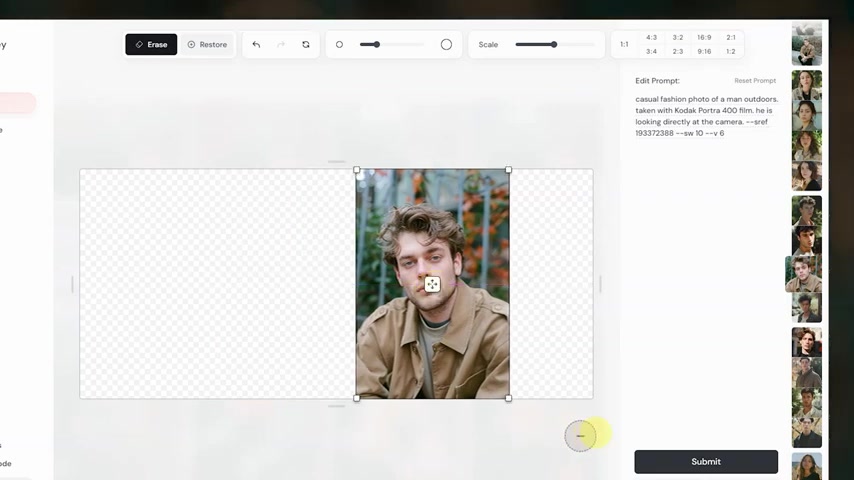Select the Erase tool
Image resolution: width=854 pixels, height=480 pixels.
tap(151, 45)
